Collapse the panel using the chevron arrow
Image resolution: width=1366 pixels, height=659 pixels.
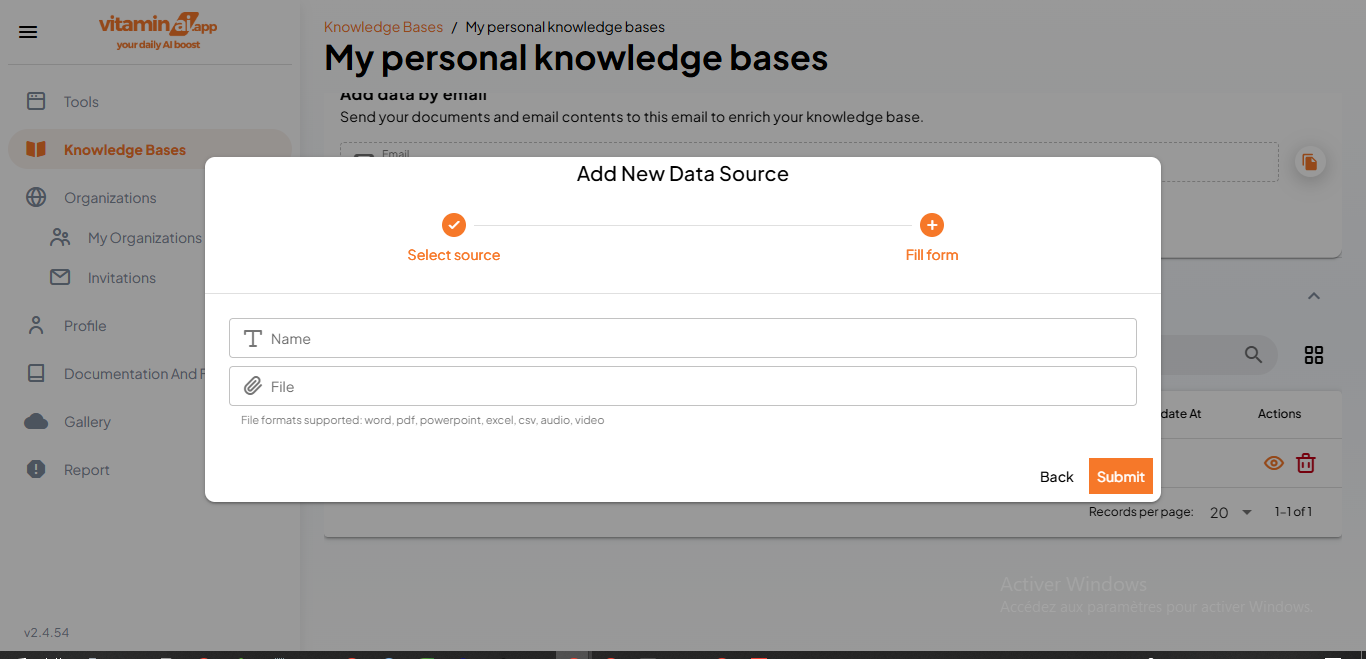(1313, 296)
